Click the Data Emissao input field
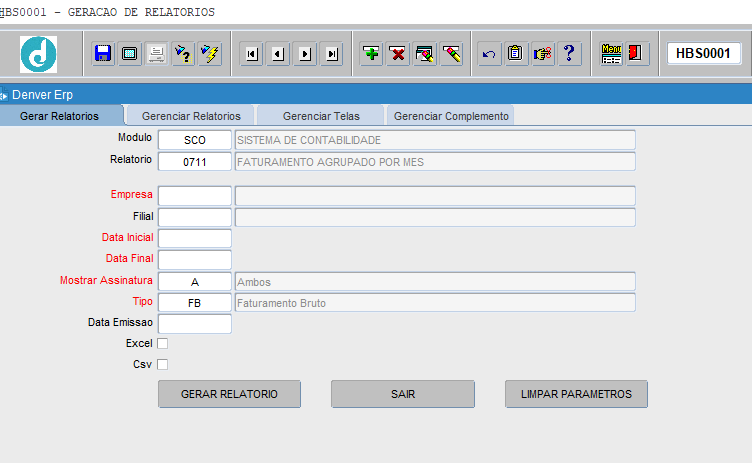 click(195, 324)
